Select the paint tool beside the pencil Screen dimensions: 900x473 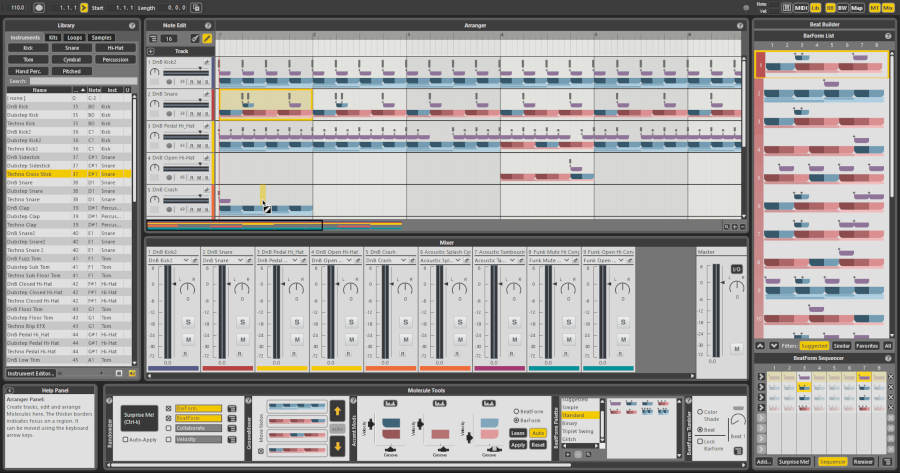[195, 38]
